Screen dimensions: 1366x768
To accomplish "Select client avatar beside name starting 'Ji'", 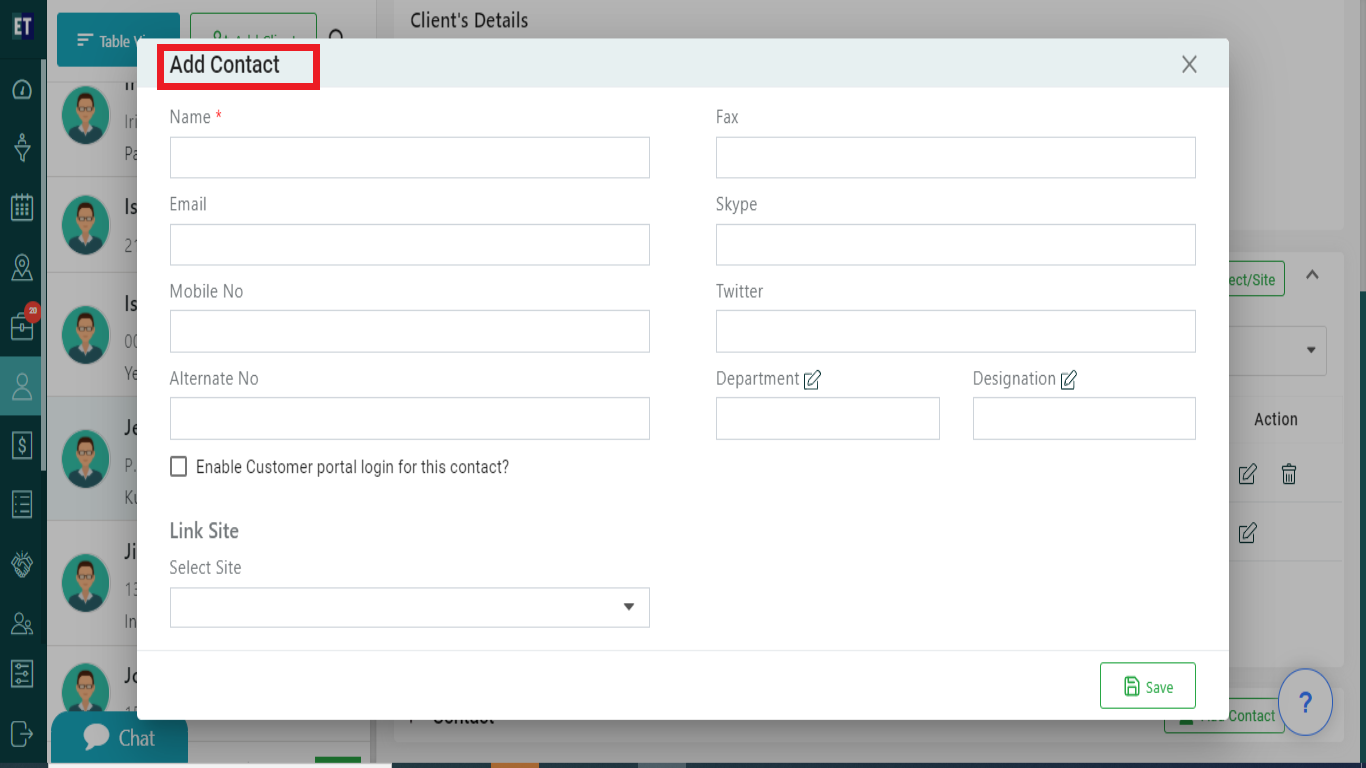I will 86,581.
